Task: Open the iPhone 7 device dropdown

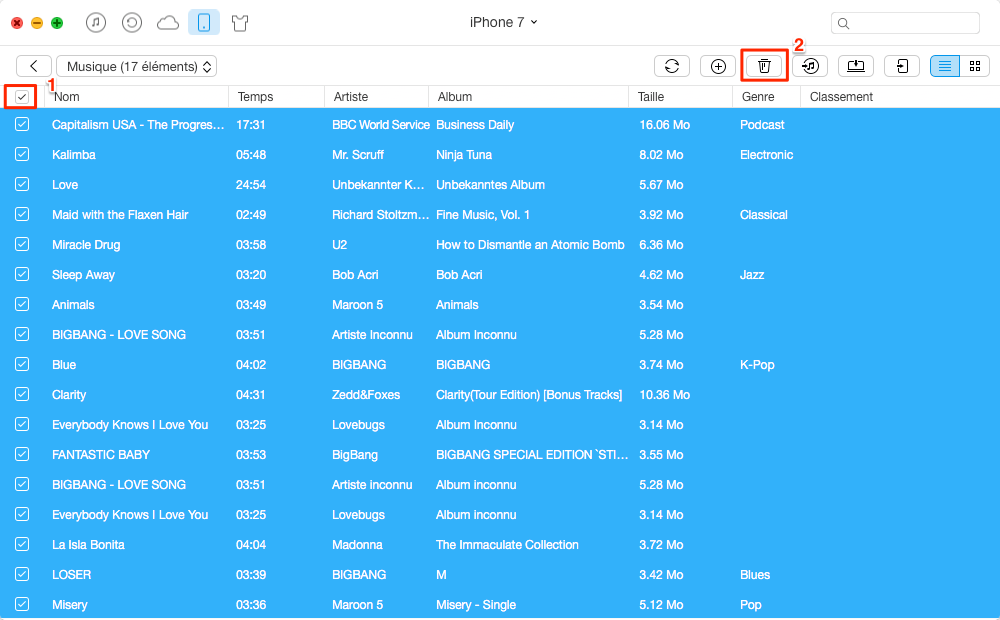Action: click(503, 22)
